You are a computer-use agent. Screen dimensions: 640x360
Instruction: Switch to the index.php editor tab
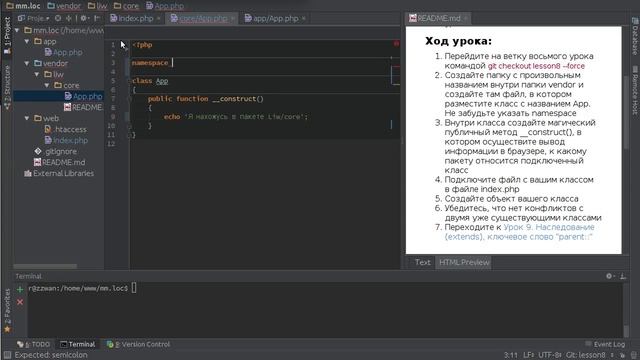(x=136, y=18)
